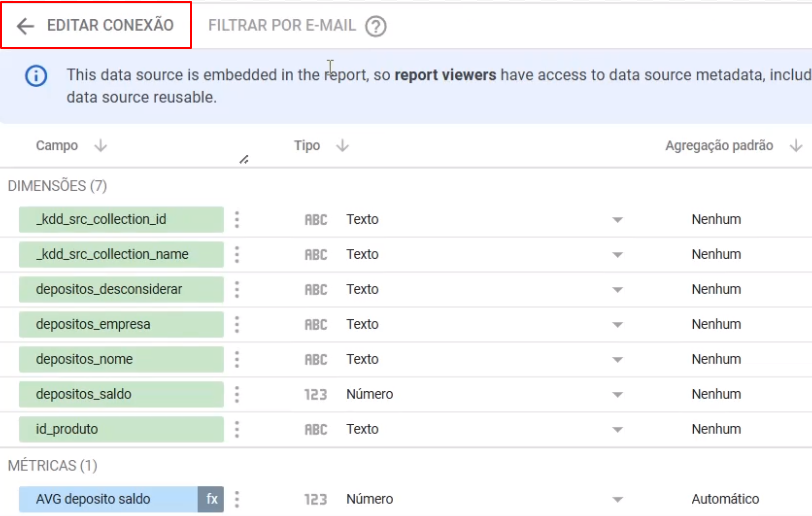Sort by Campo column using the arrow
Viewport: 812px width, 516px height.
pyautogui.click(x=100, y=146)
